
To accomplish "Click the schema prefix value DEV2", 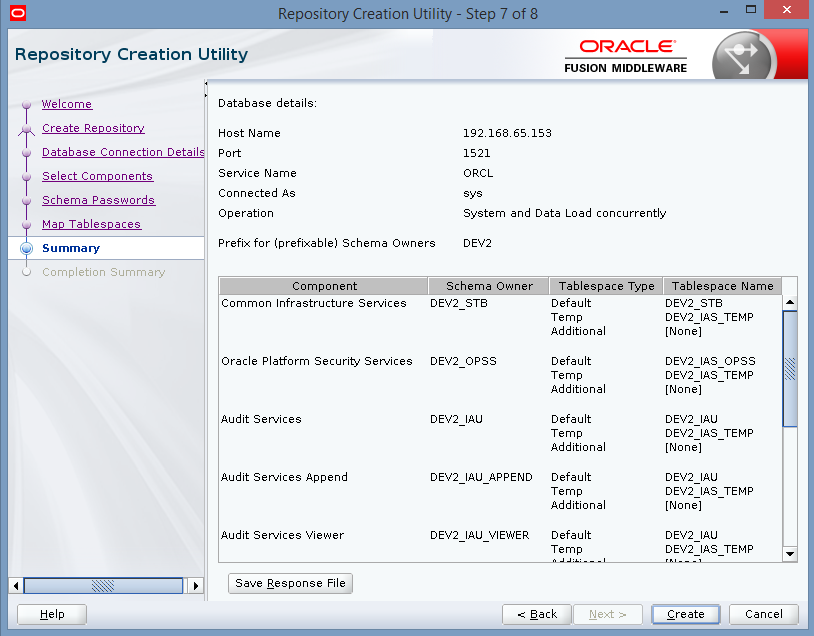I will tap(477, 243).
